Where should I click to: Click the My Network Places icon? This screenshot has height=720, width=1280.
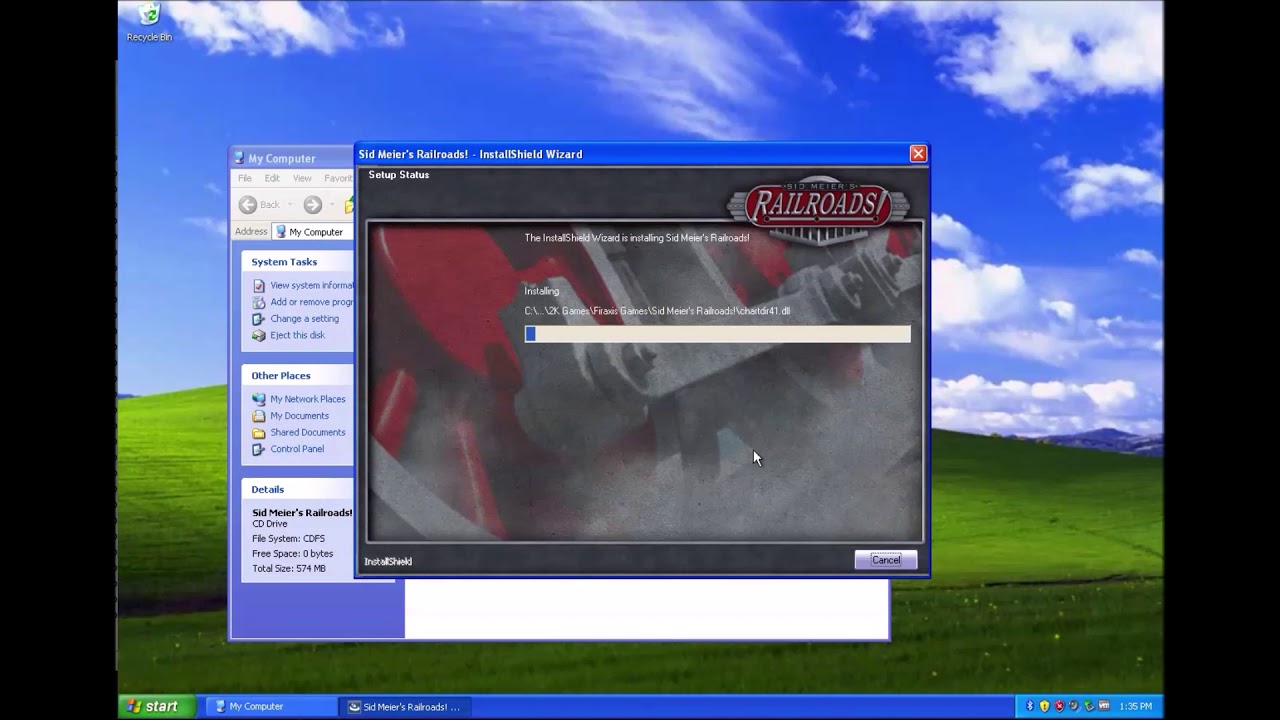pos(259,399)
